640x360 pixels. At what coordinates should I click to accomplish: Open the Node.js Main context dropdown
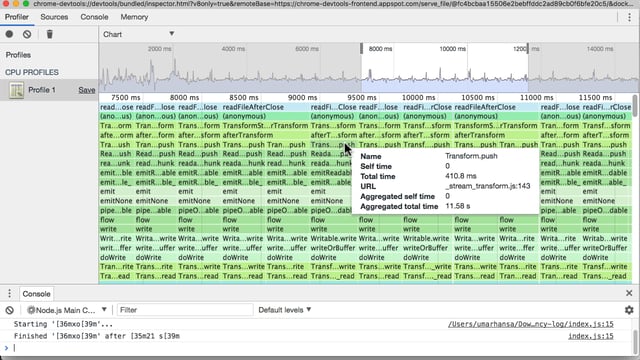(x=67, y=310)
